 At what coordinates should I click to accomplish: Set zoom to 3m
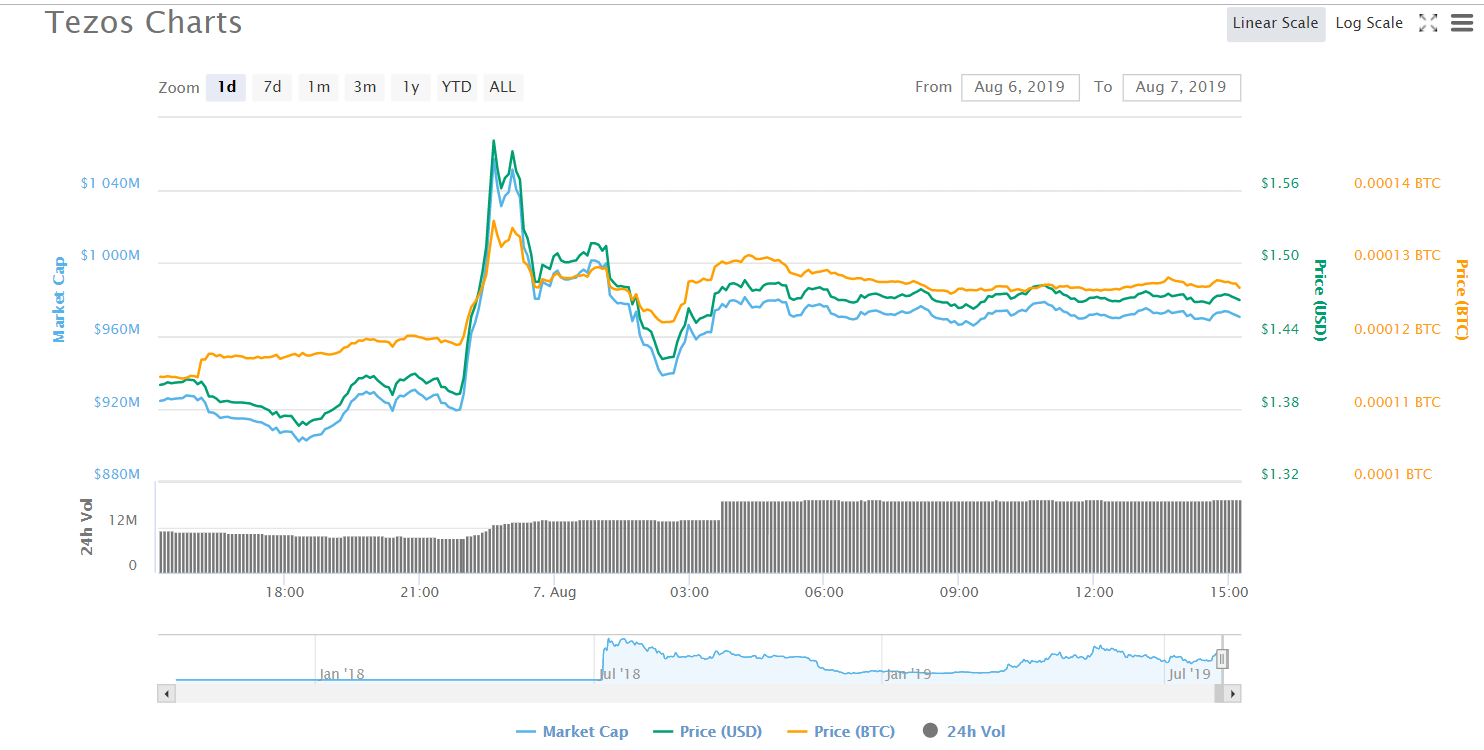click(365, 87)
